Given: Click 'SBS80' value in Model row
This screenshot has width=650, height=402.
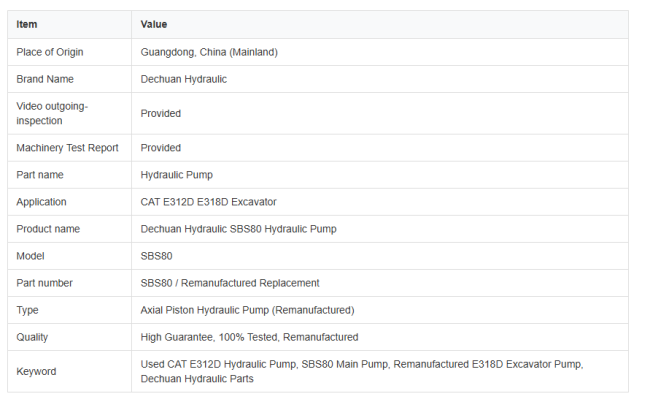Looking at the screenshot, I should coord(156,256).
